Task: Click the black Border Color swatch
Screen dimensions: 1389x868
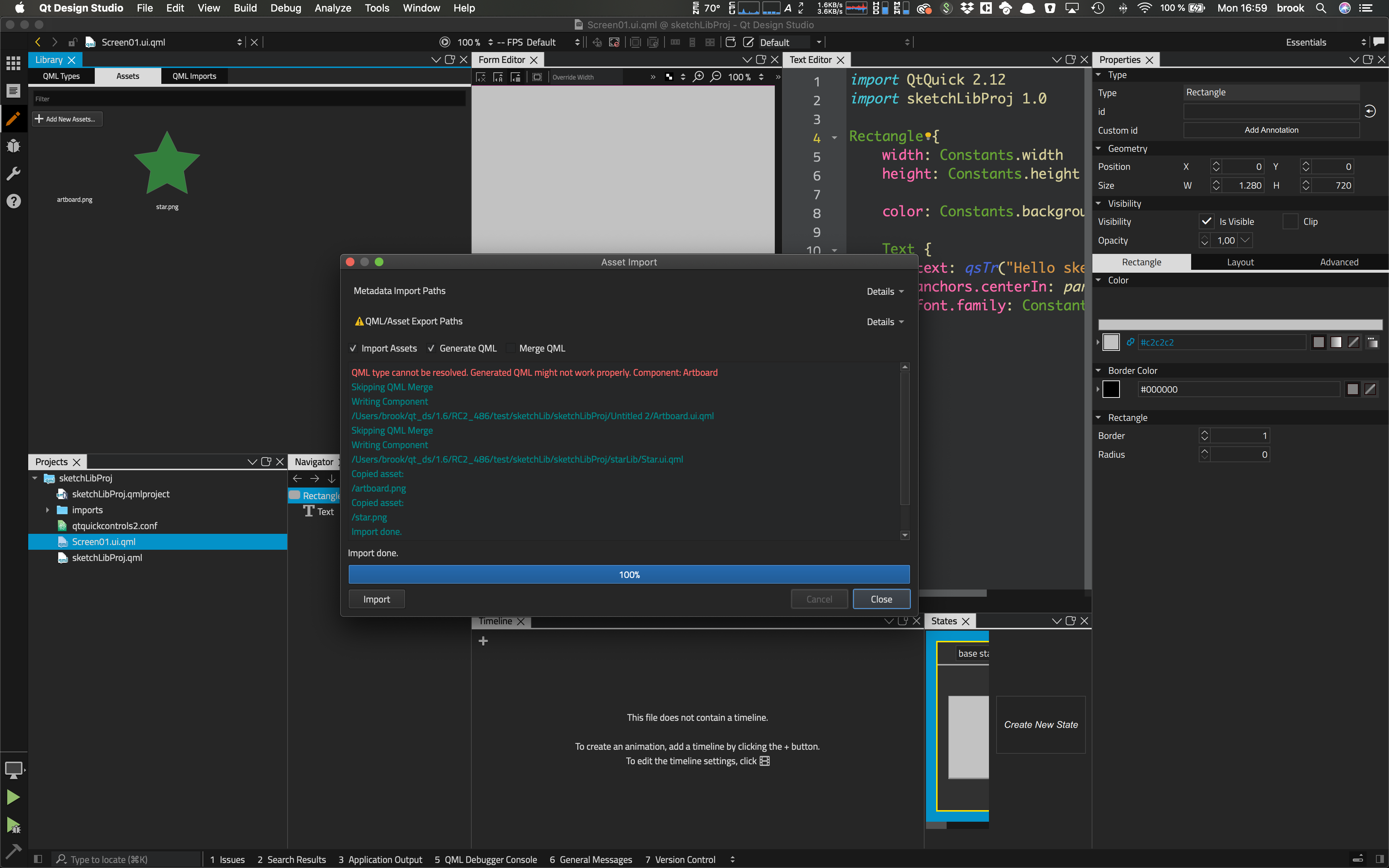Action: 1111,389
